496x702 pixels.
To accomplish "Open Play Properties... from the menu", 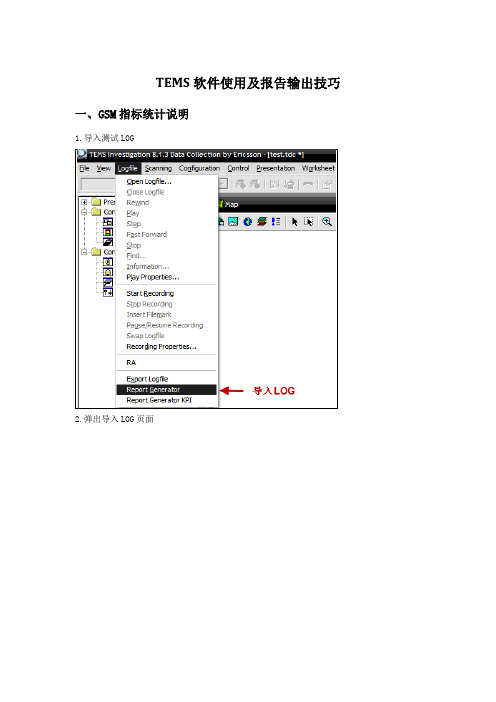I will click(x=167, y=277).
